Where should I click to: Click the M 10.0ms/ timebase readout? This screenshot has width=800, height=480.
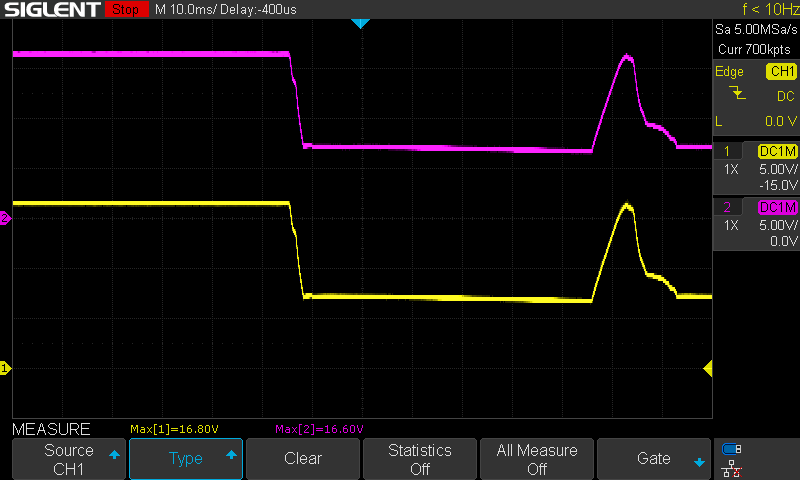click(x=186, y=9)
